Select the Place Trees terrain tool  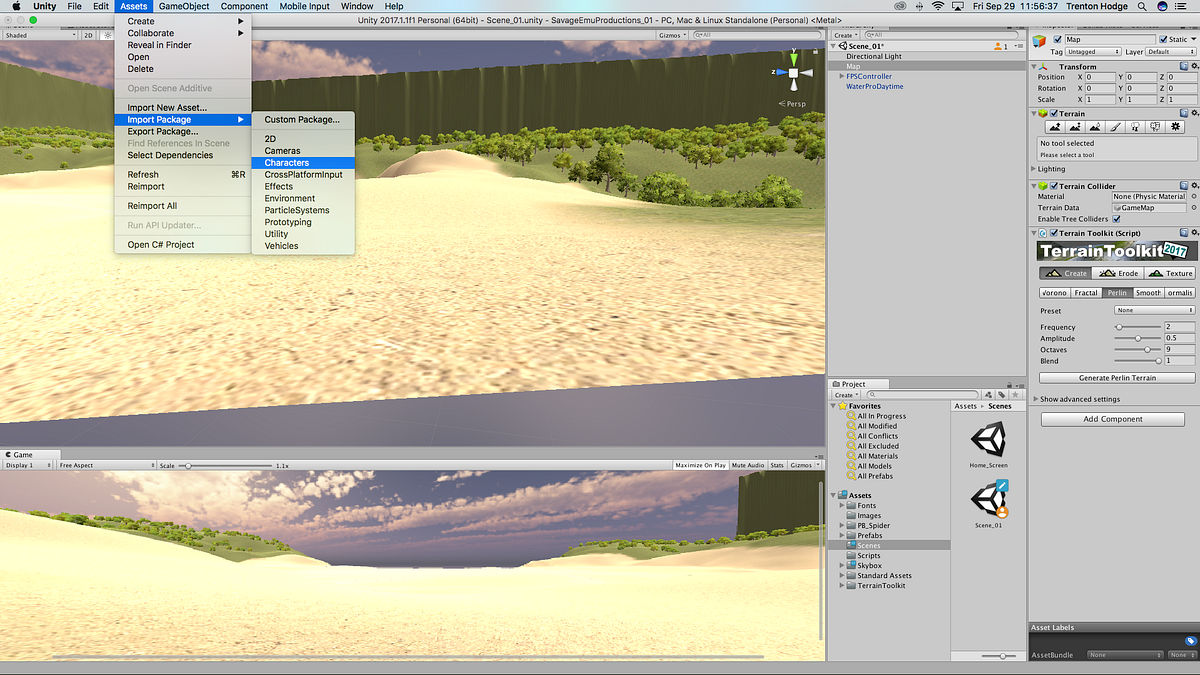click(x=1135, y=127)
